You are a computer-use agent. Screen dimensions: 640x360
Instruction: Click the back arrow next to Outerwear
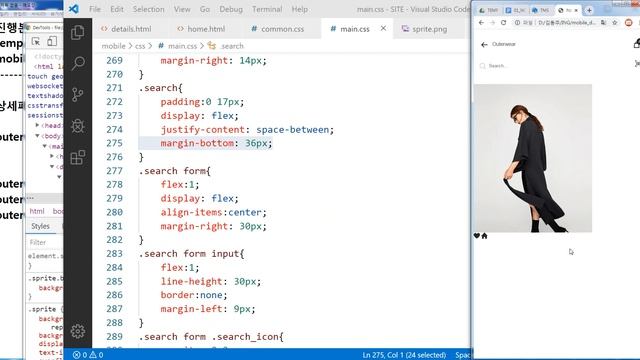coord(484,44)
